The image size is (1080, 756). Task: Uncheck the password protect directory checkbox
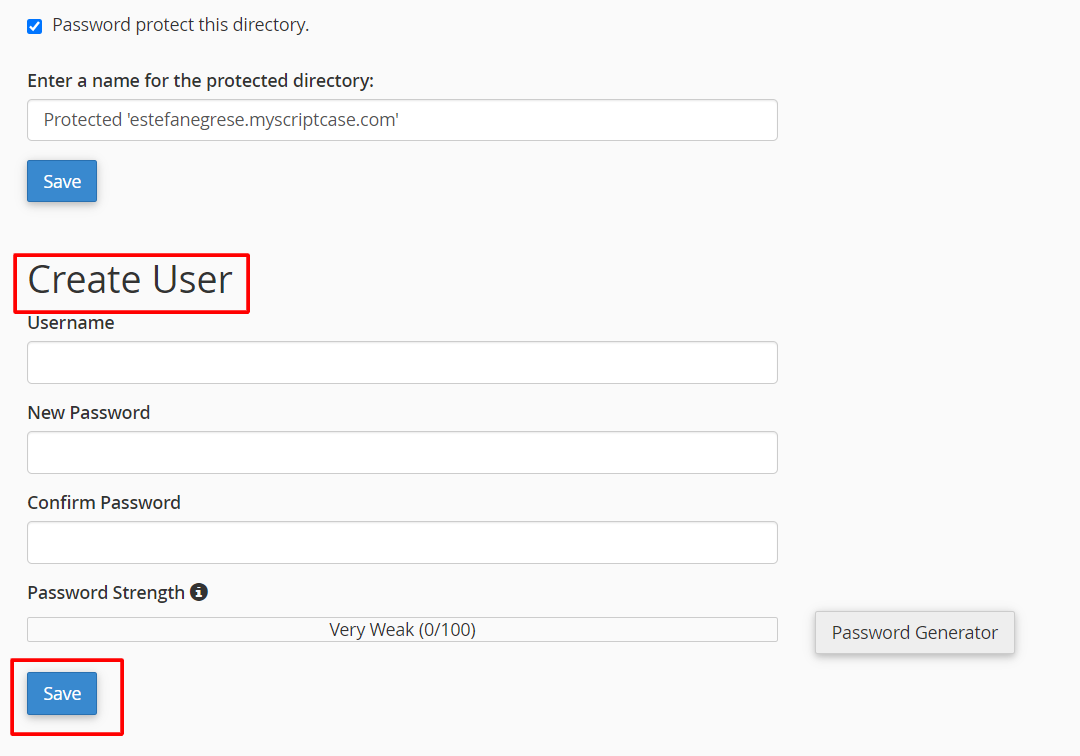coord(35,26)
